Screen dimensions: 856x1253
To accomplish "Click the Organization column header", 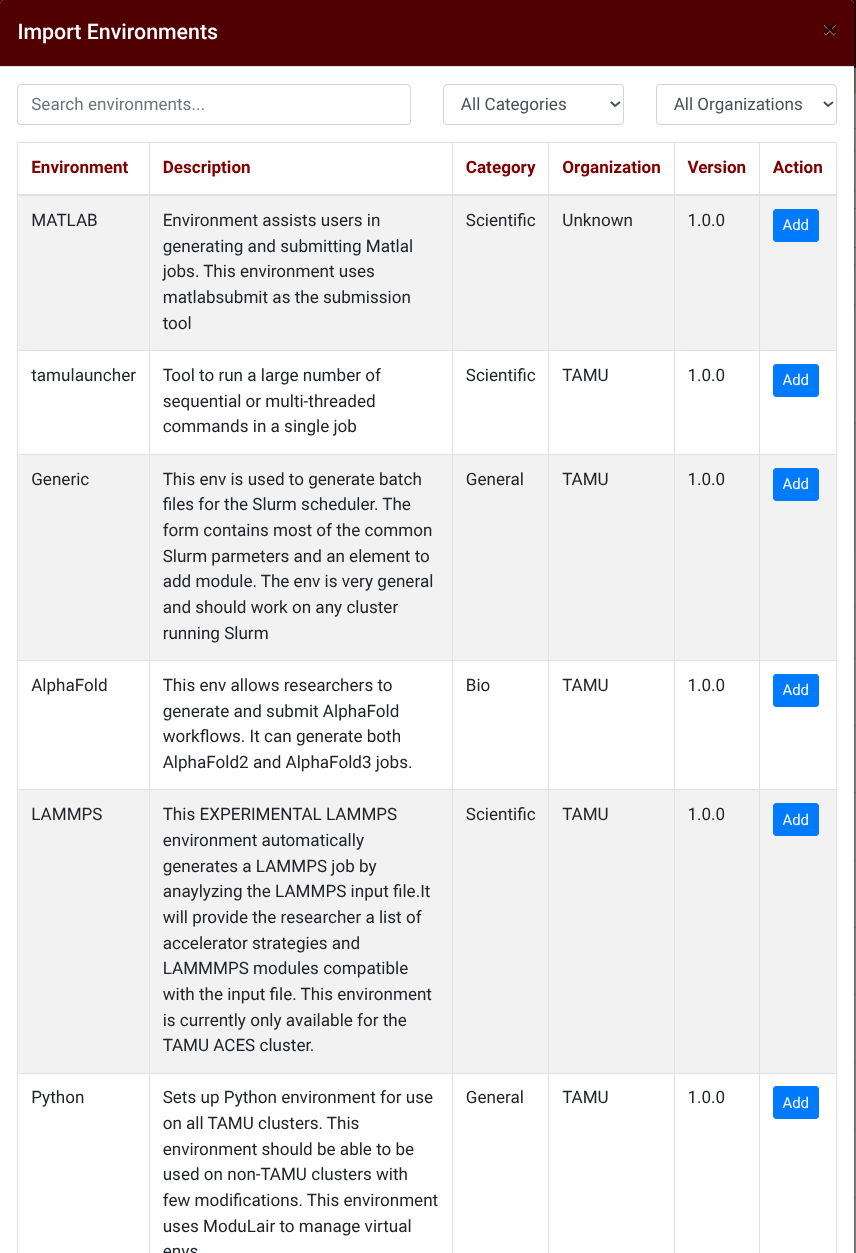I will (x=611, y=167).
